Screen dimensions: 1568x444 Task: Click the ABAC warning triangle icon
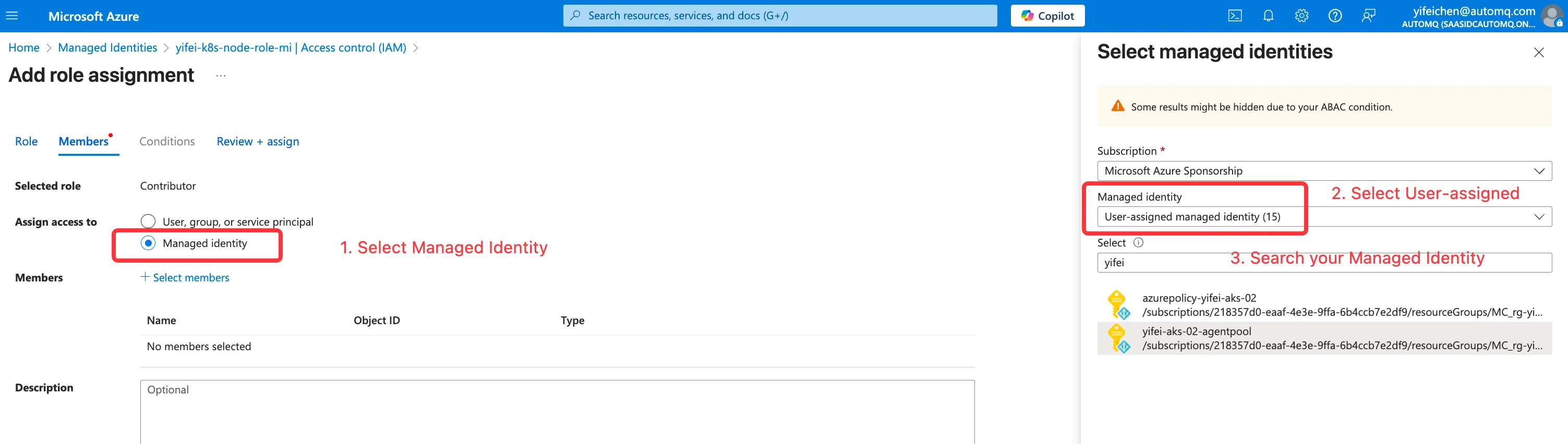pos(1117,106)
